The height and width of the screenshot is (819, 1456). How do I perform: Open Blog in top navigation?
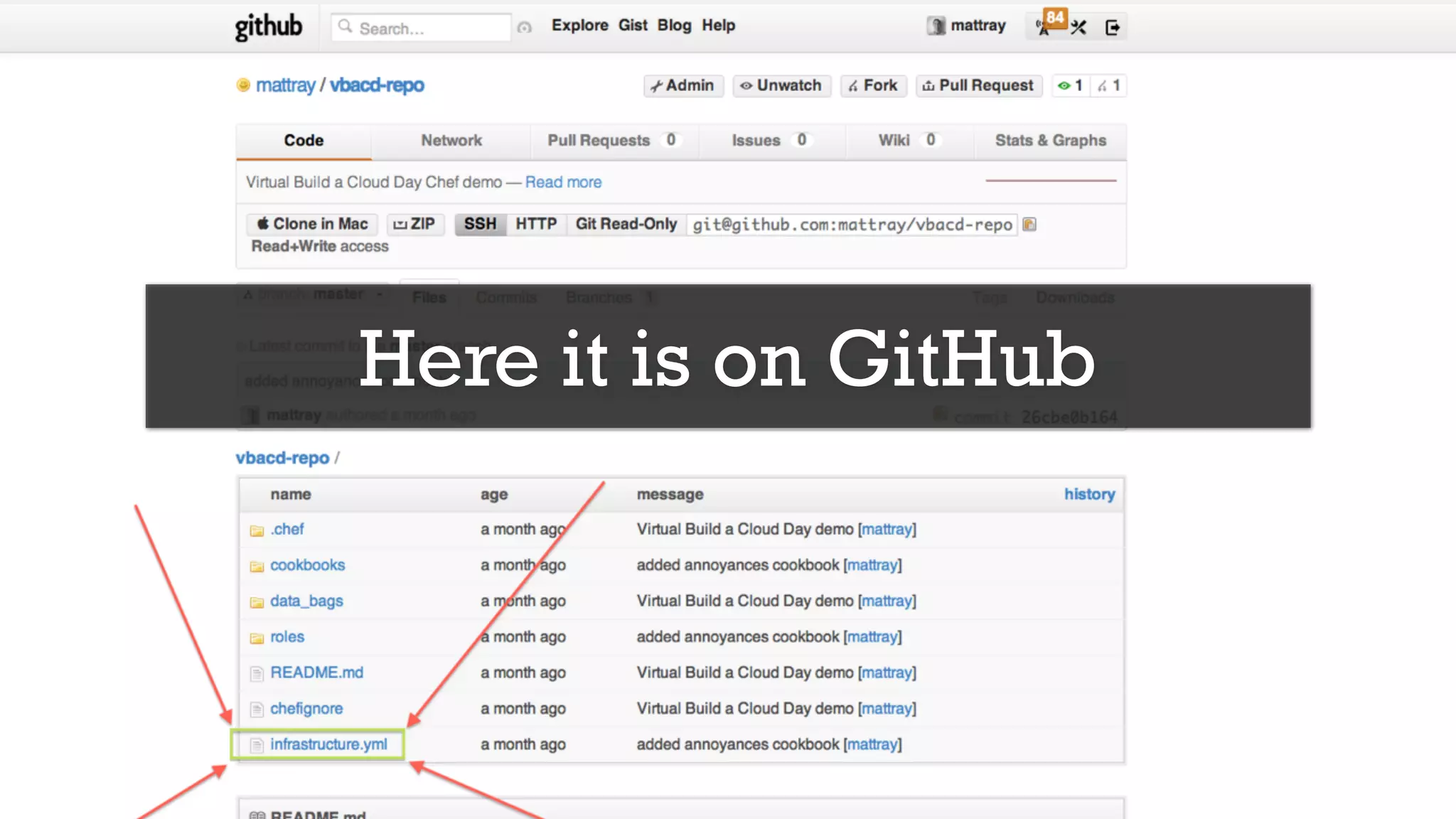click(x=674, y=26)
